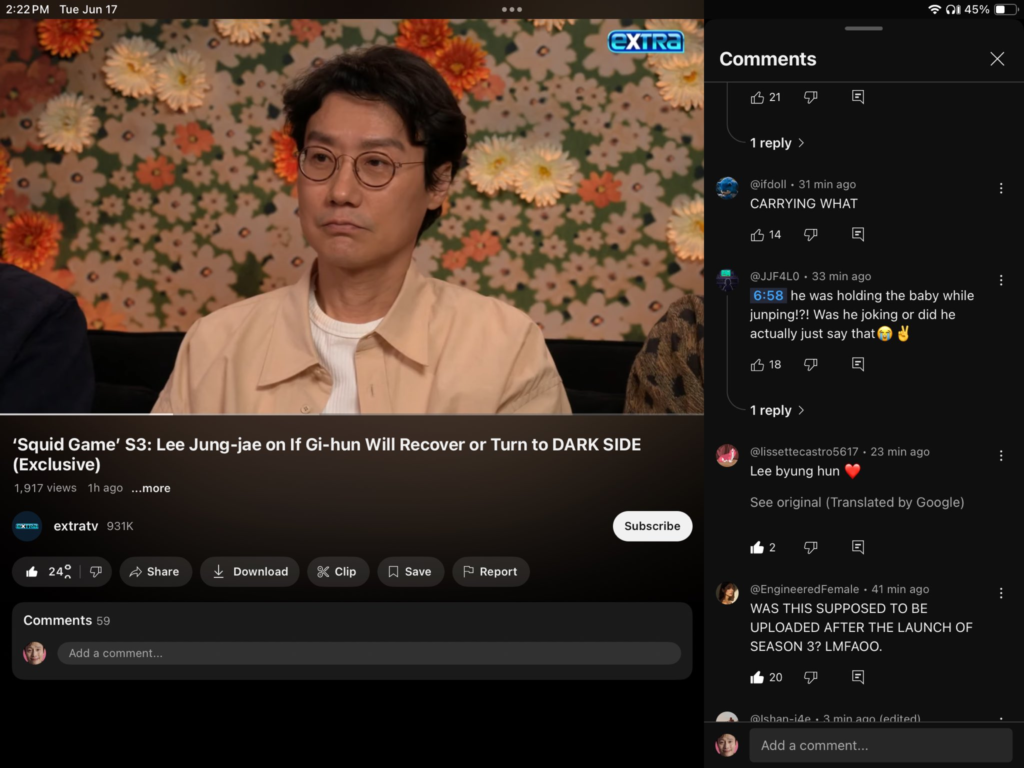Seek using the video progress bar

point(352,414)
